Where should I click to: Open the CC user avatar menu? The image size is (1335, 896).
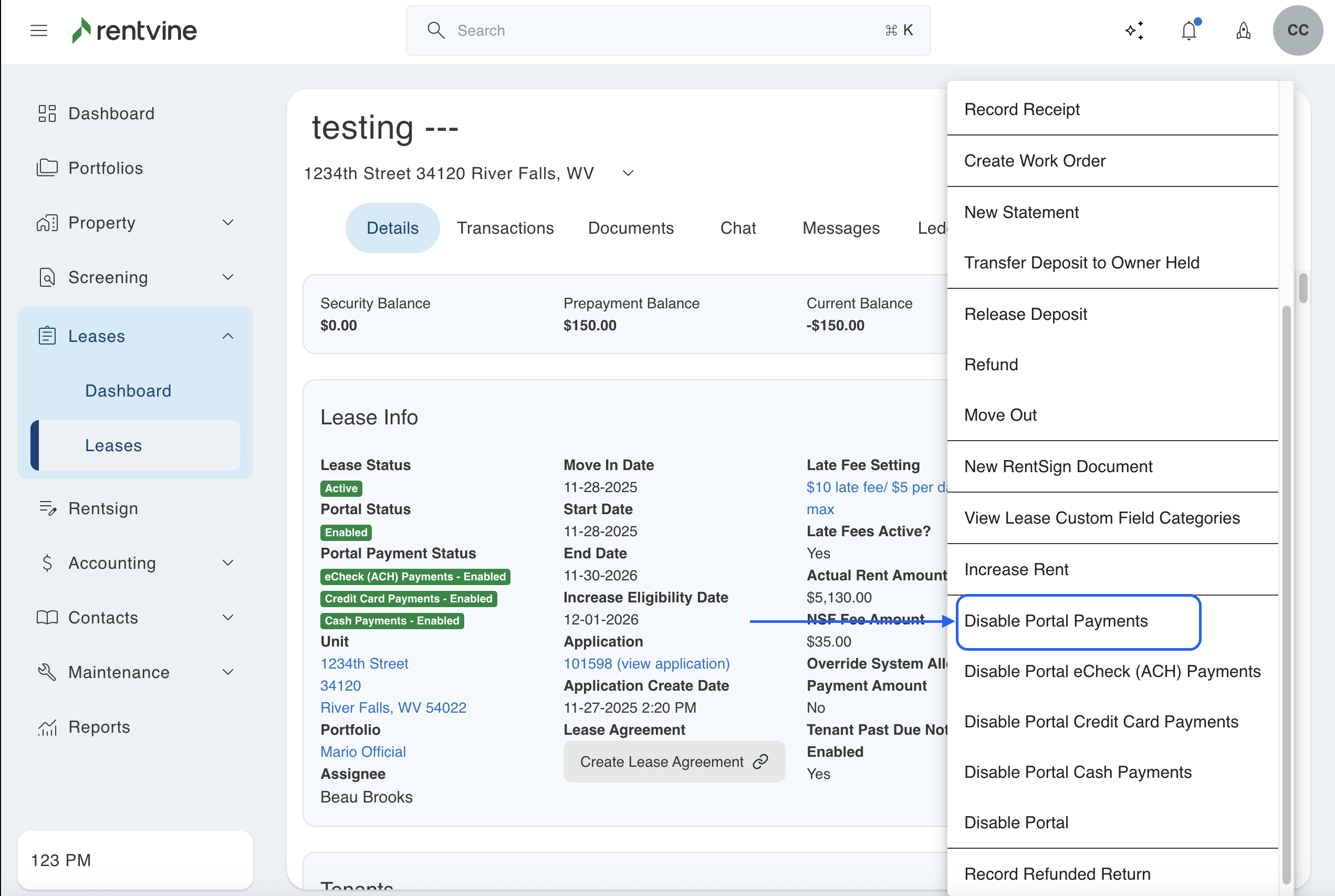[1297, 30]
